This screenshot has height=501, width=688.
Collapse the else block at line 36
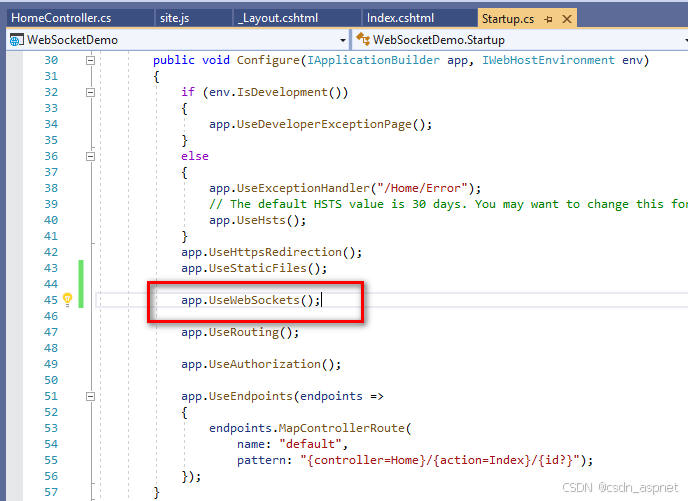pyautogui.click(x=90, y=157)
